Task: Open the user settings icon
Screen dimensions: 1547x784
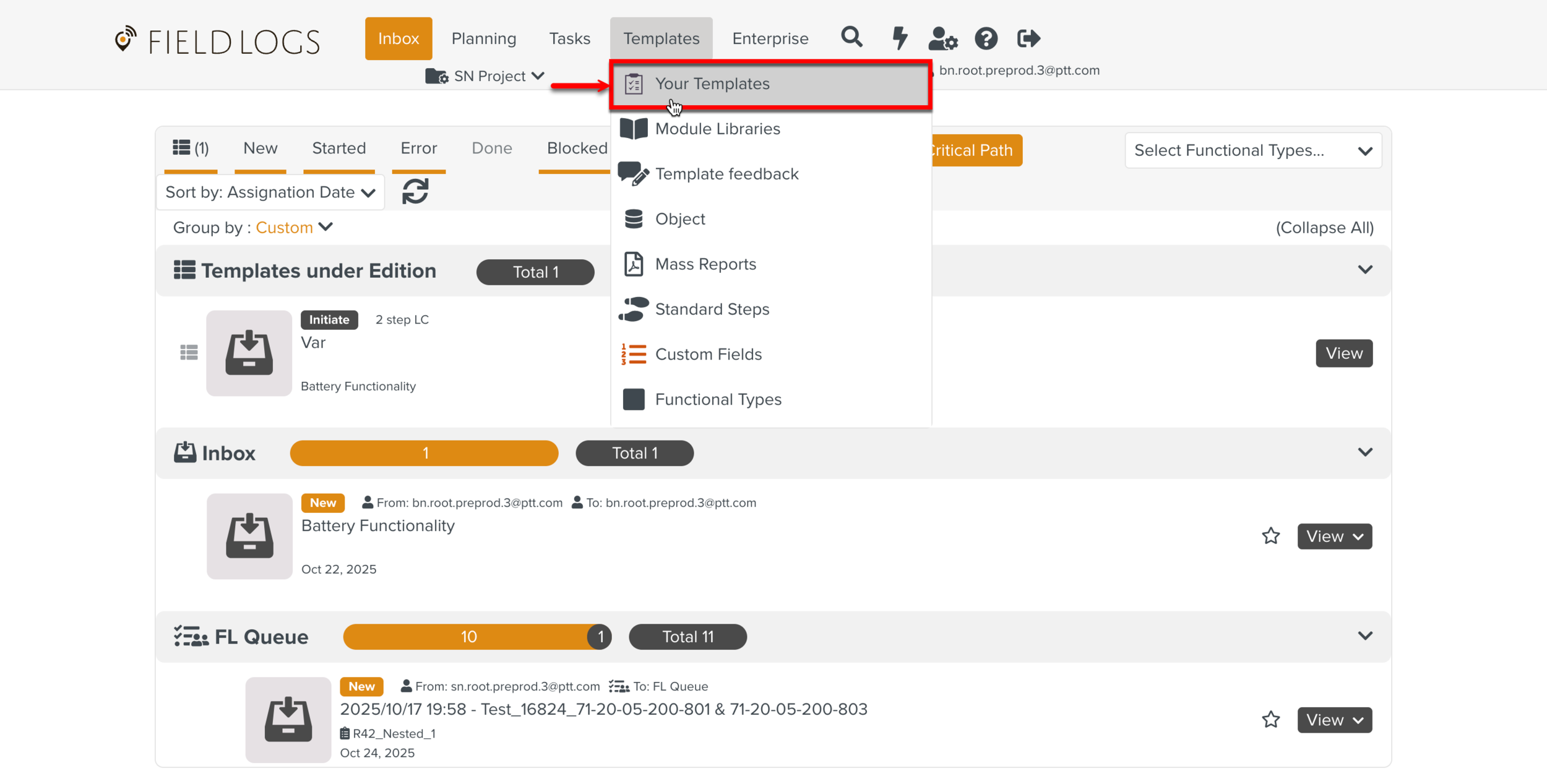Action: (942, 38)
